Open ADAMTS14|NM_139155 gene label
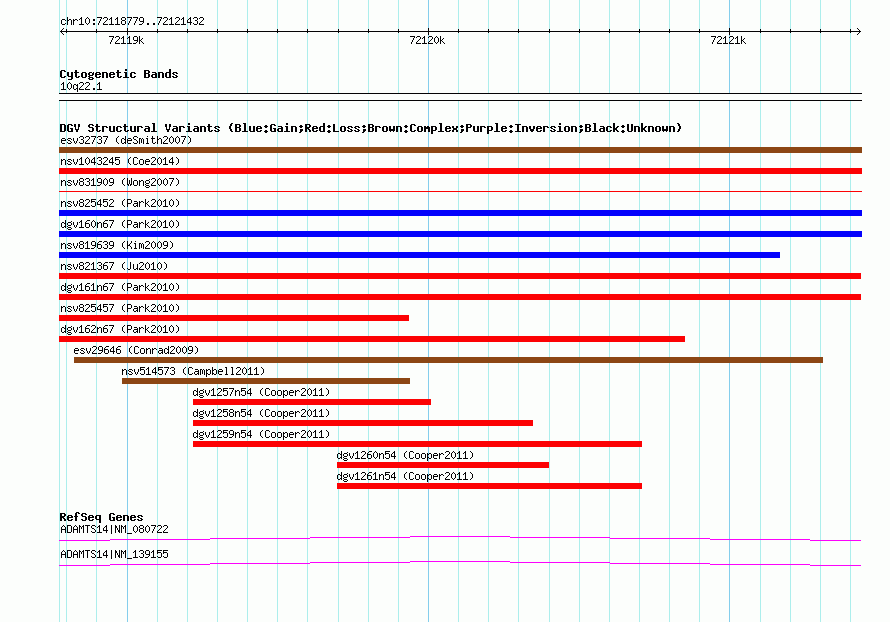This screenshot has height=622, width=890. point(114,554)
